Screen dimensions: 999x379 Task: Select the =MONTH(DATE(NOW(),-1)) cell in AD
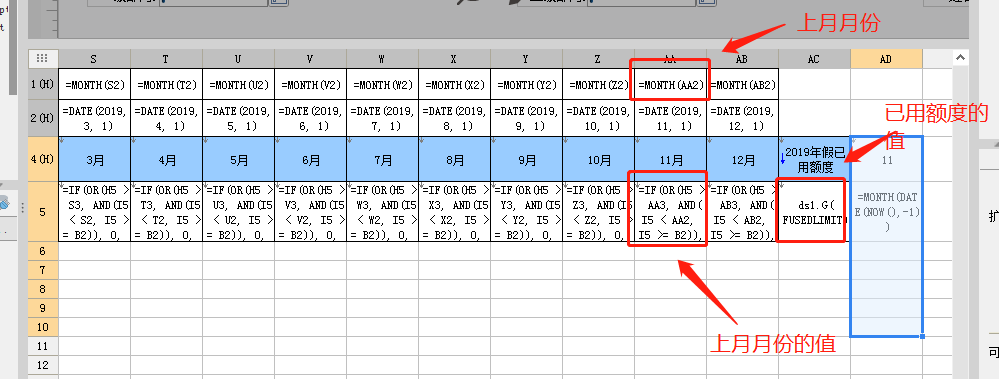coord(886,211)
